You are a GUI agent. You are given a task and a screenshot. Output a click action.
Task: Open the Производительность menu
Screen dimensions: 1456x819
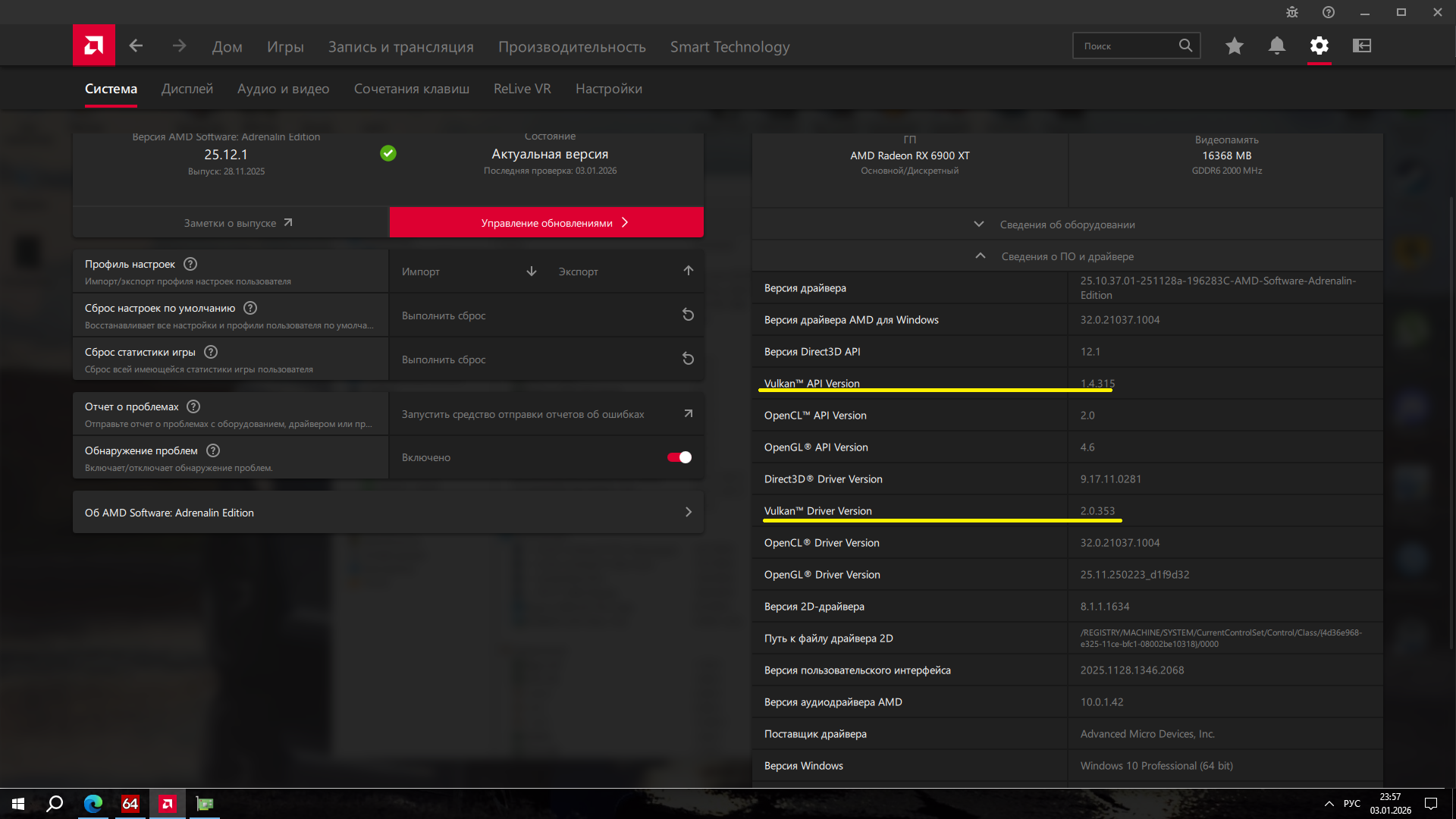click(572, 47)
